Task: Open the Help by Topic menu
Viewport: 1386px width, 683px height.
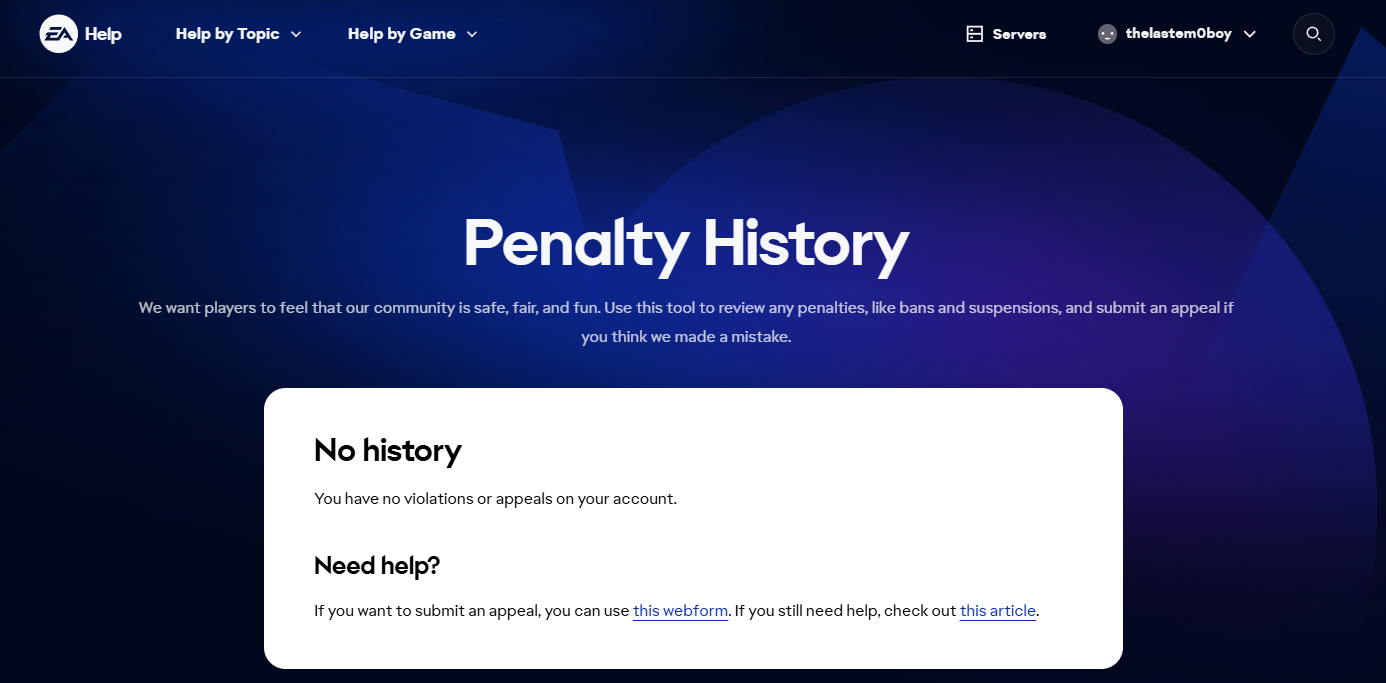Action: (227, 34)
